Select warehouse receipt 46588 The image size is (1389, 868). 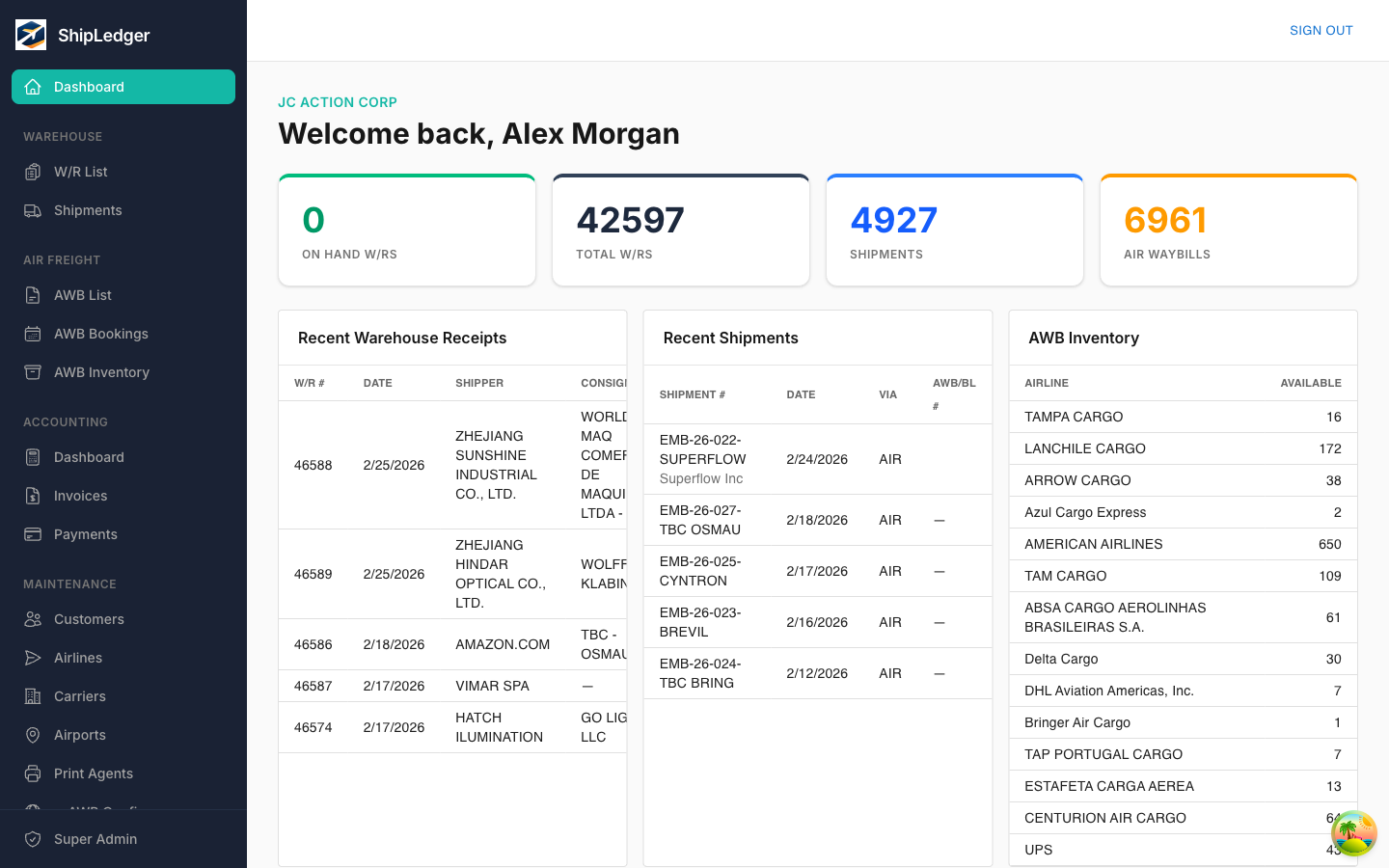(452, 465)
